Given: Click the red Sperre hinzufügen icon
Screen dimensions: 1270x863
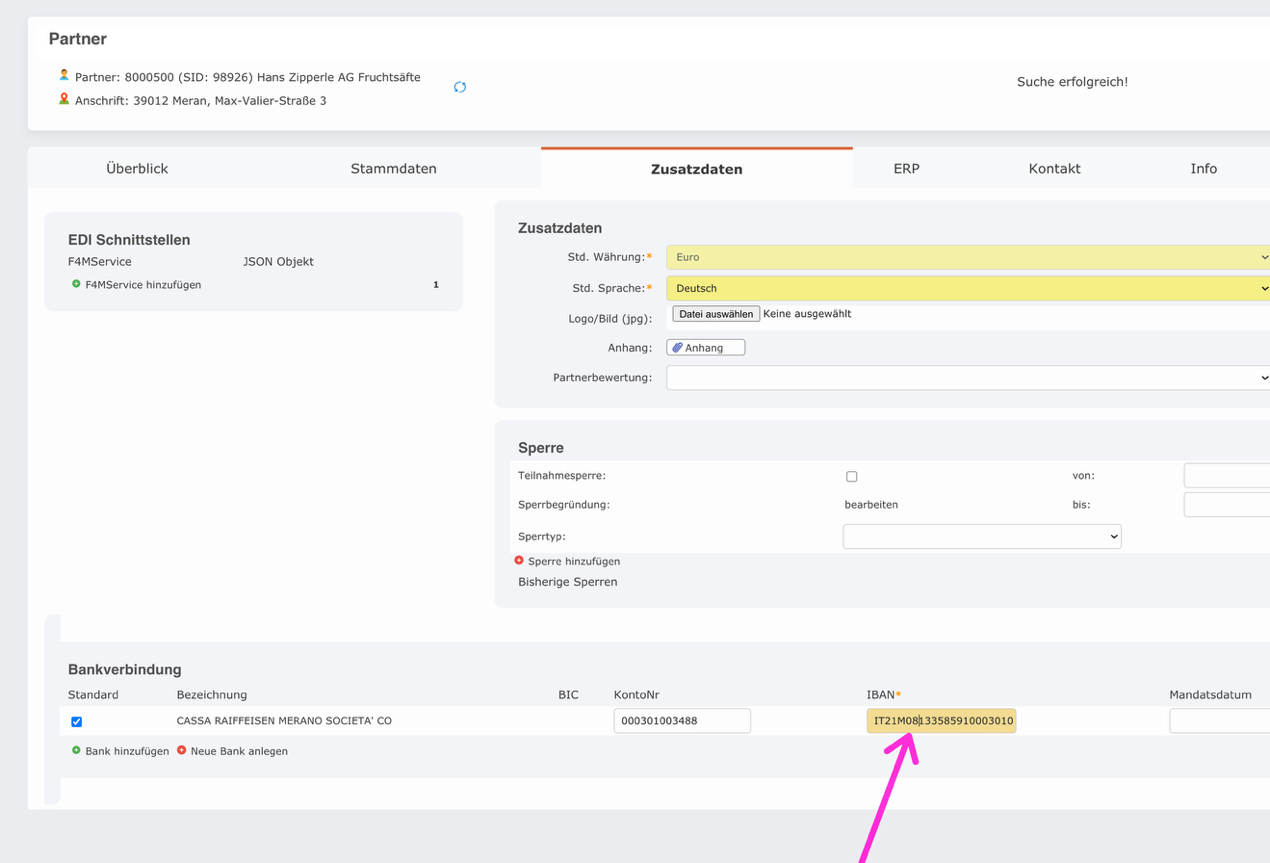Looking at the screenshot, I should coord(519,561).
